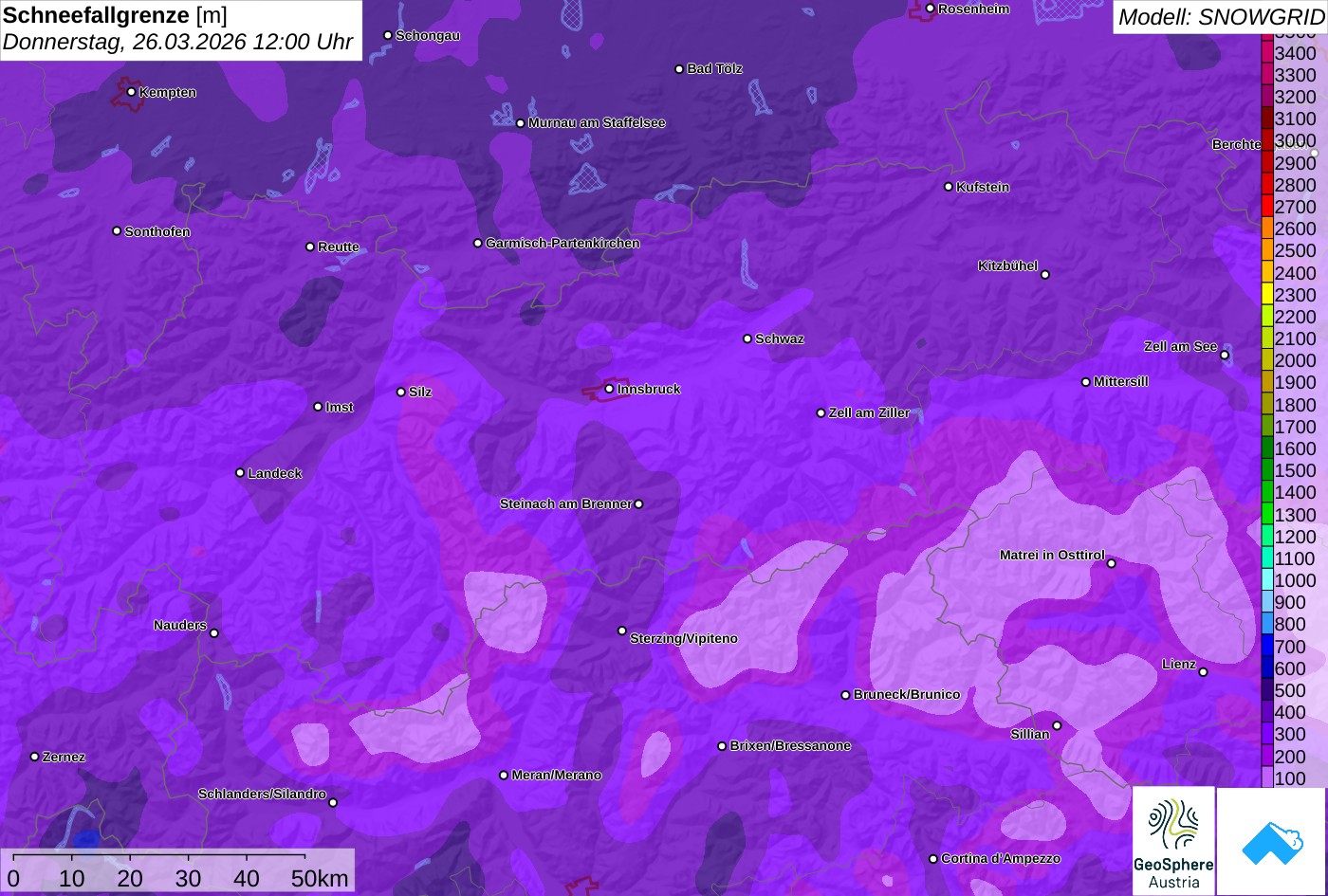This screenshot has width=1328, height=896.
Task: Click the GeoSphere Austria logo
Action: (1173, 841)
